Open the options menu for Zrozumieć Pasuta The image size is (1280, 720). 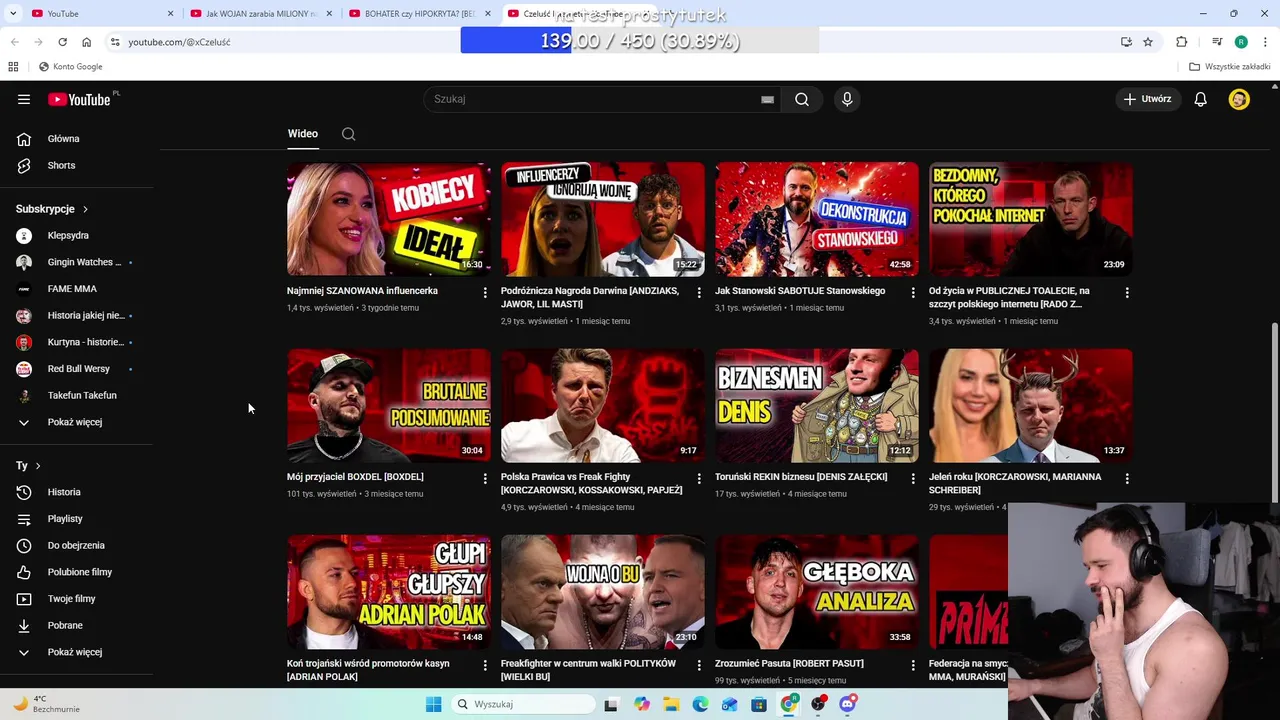pos(913,665)
